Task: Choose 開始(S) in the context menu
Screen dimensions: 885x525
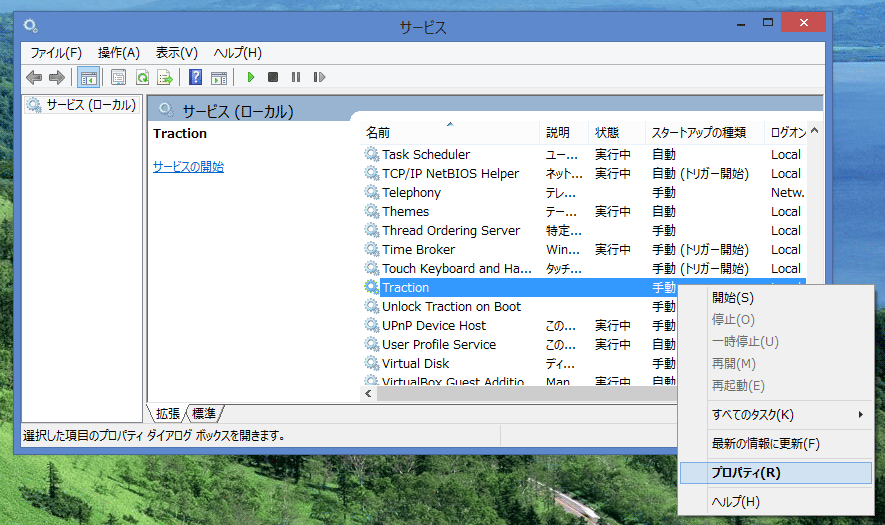Action: 776,298
